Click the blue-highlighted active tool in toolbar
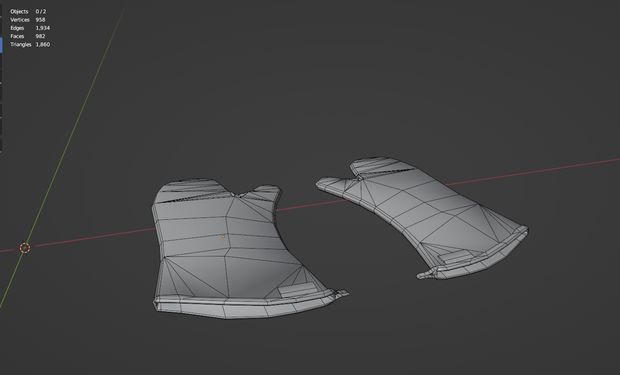The height and width of the screenshot is (375, 620). pos(1,45)
